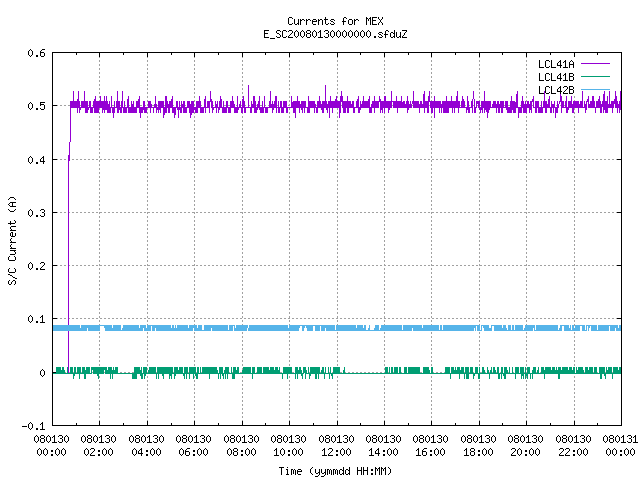Click the x-axis tick '080130 04:00'
This screenshot has height=480, width=640.
[146, 446]
